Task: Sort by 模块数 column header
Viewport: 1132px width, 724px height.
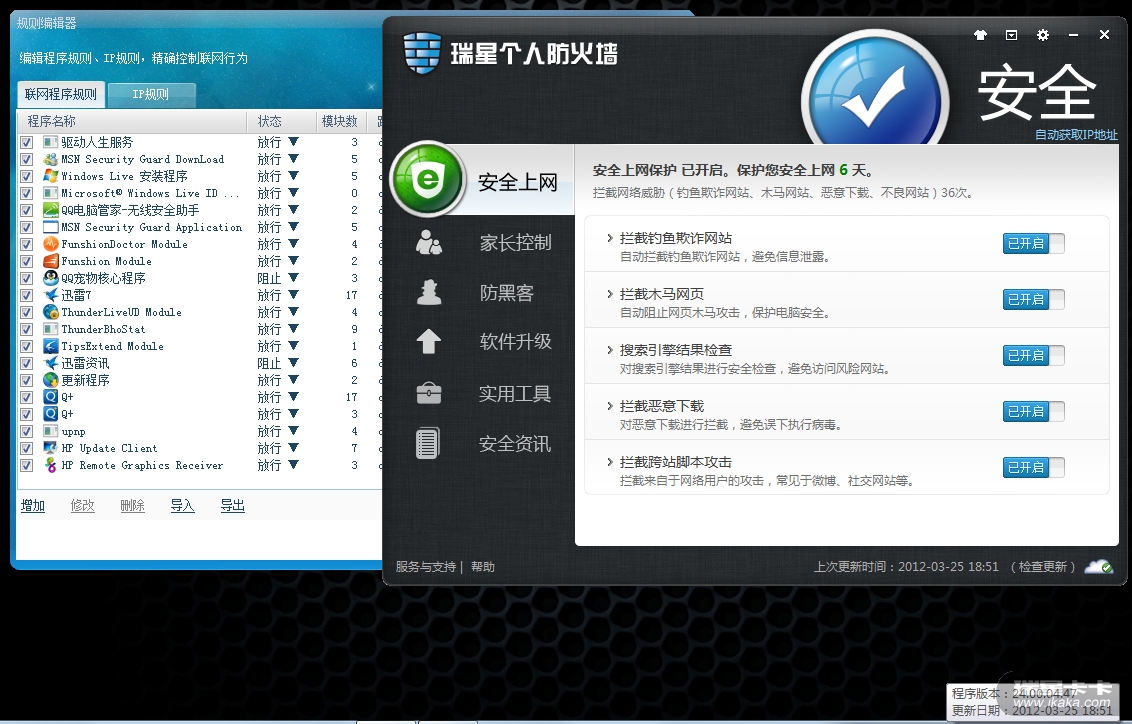Action: click(341, 121)
